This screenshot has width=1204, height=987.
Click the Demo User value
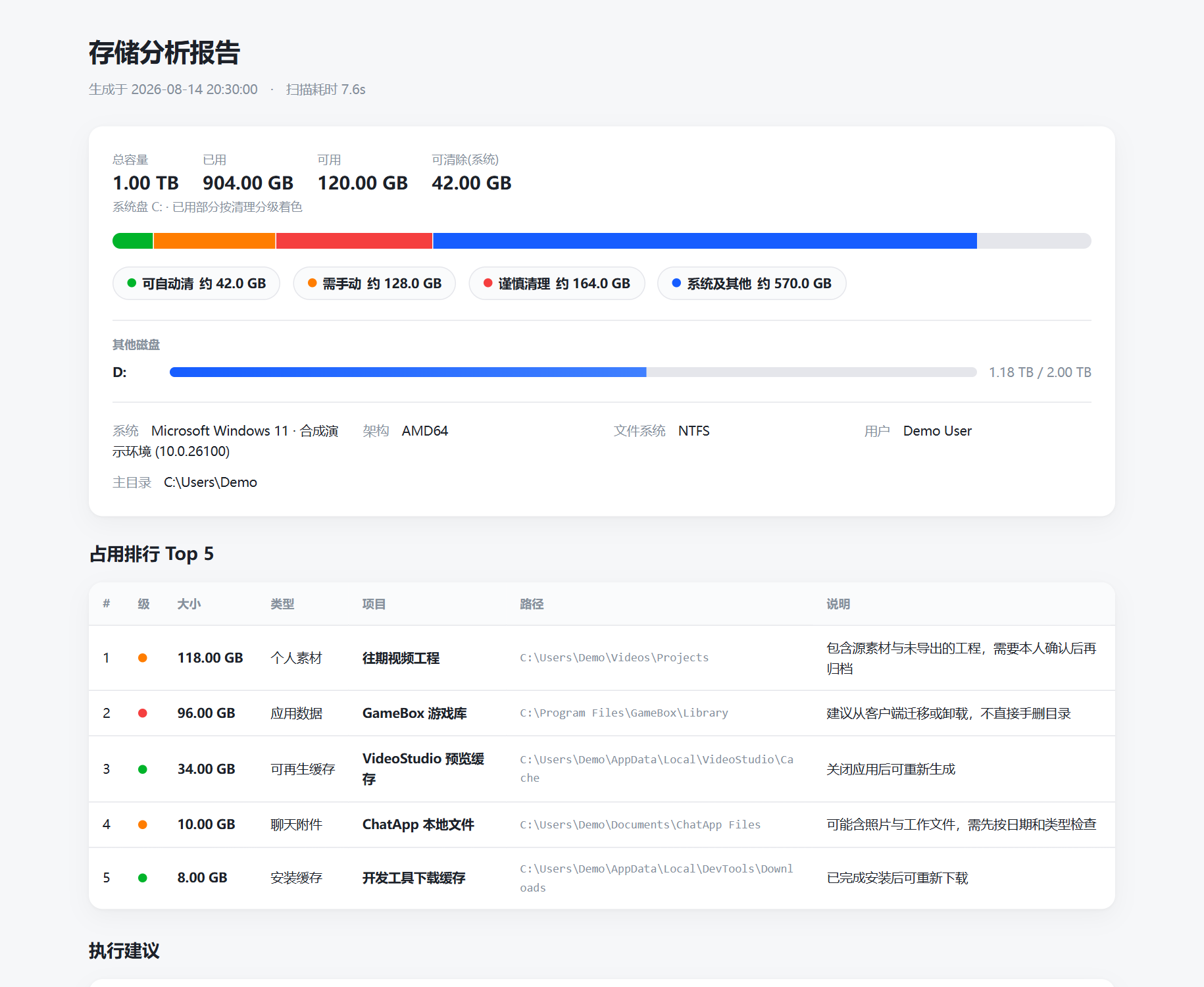pos(938,431)
